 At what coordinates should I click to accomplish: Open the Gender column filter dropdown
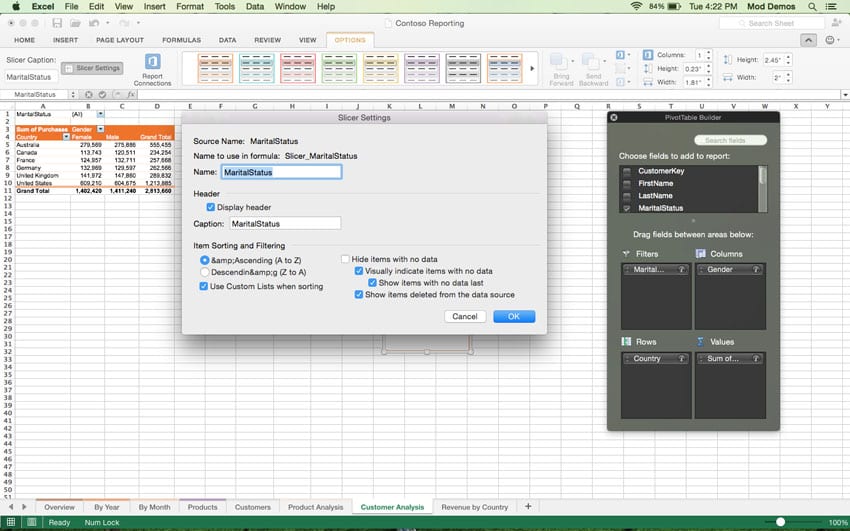(100, 130)
